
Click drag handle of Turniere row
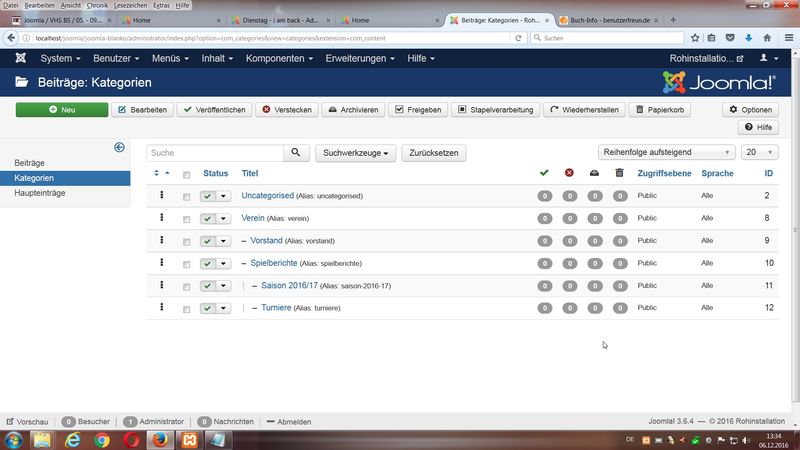coord(162,307)
